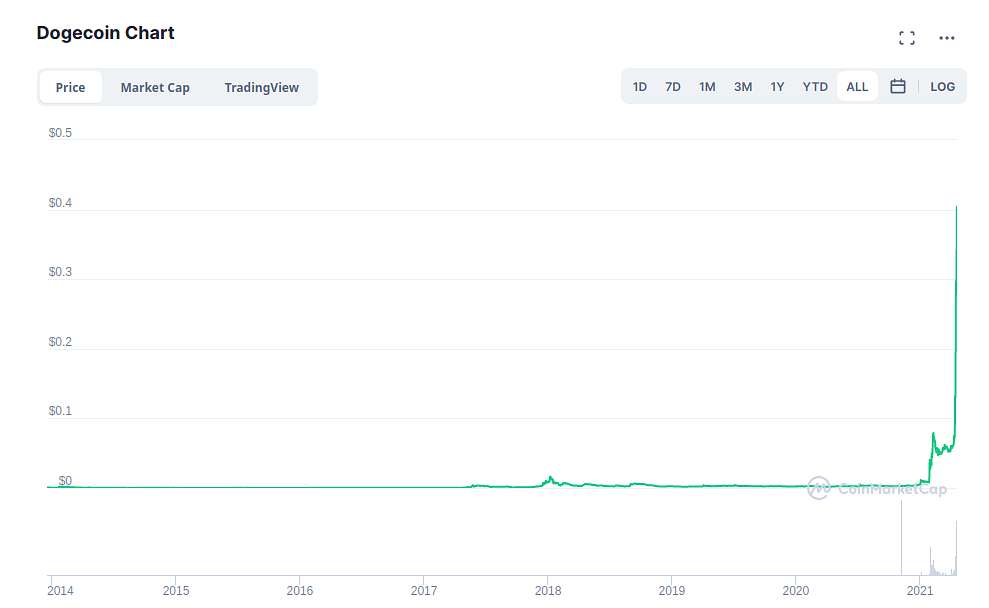The width and height of the screenshot is (989, 608).
Task: Open the three-dot more options menu
Action: coord(947,38)
